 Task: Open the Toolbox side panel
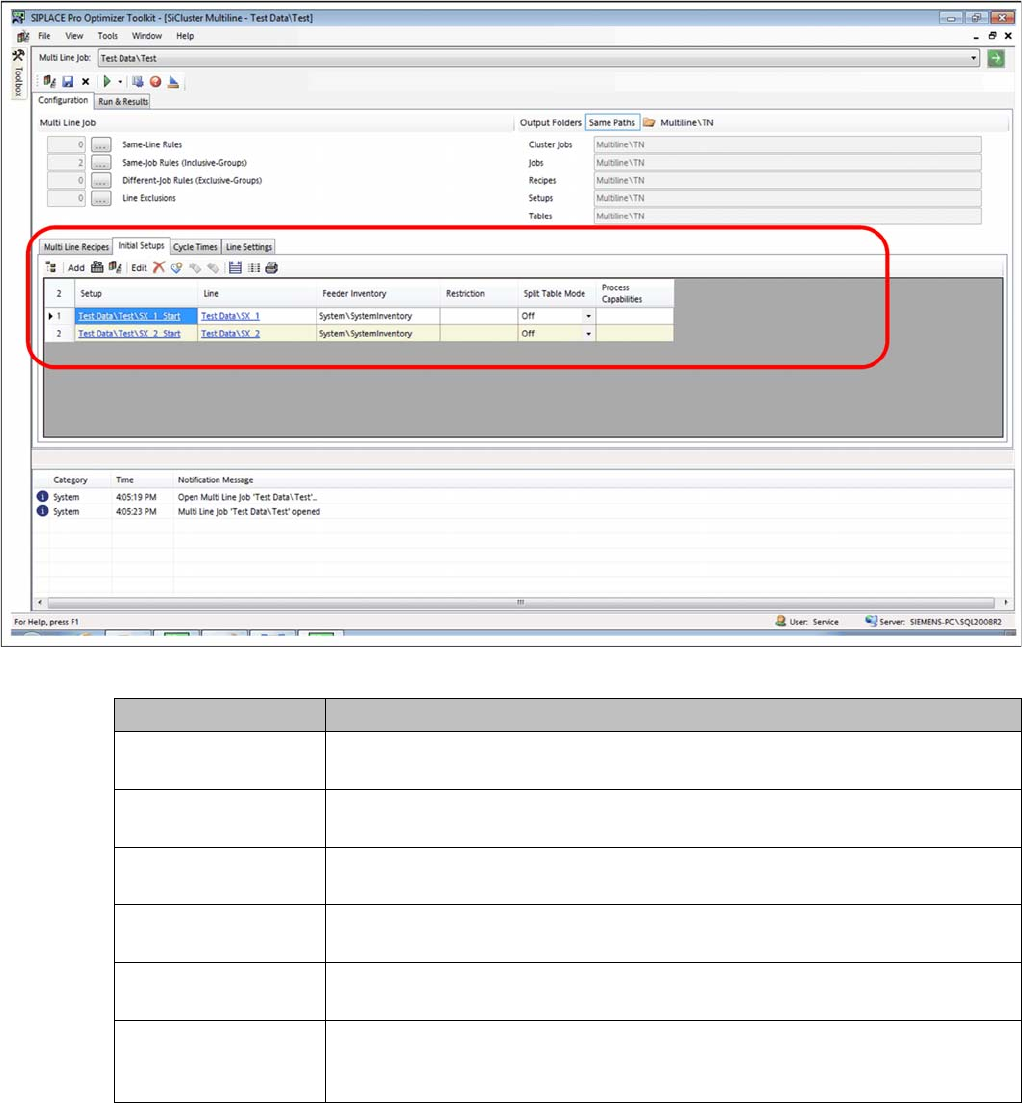pyautogui.click(x=19, y=72)
